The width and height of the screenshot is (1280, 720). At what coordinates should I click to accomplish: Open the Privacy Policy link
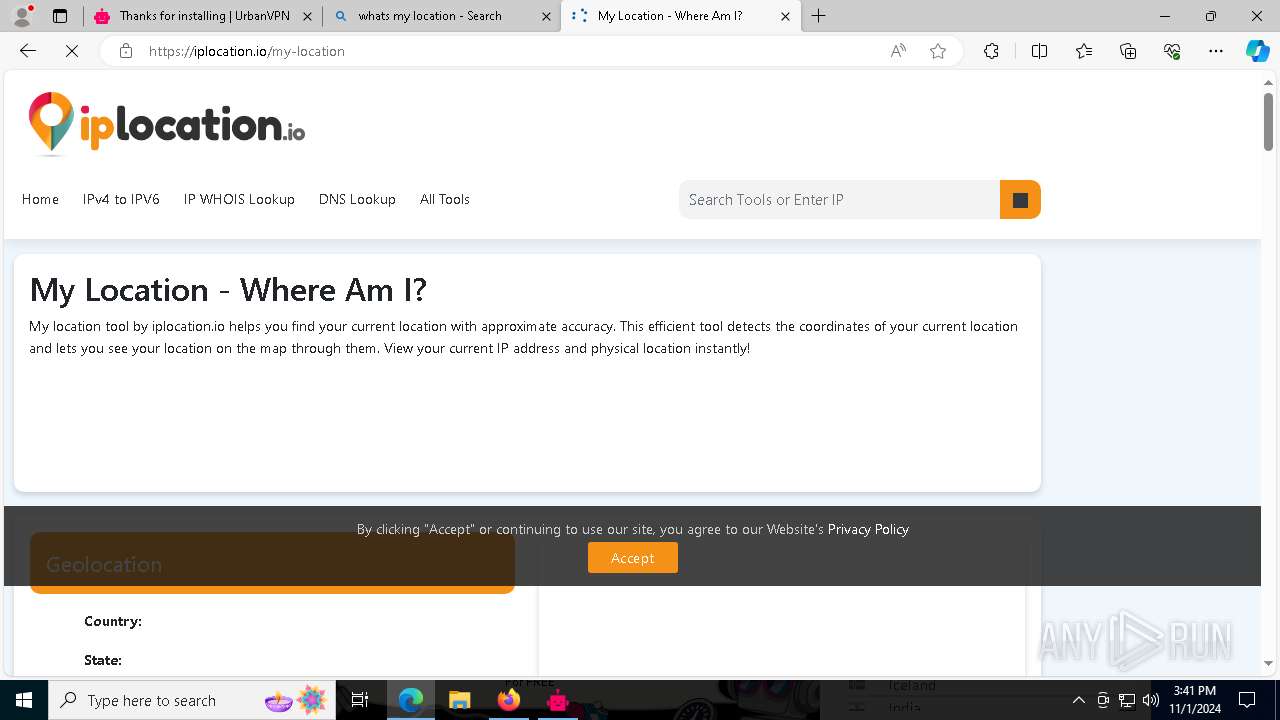pos(868,529)
